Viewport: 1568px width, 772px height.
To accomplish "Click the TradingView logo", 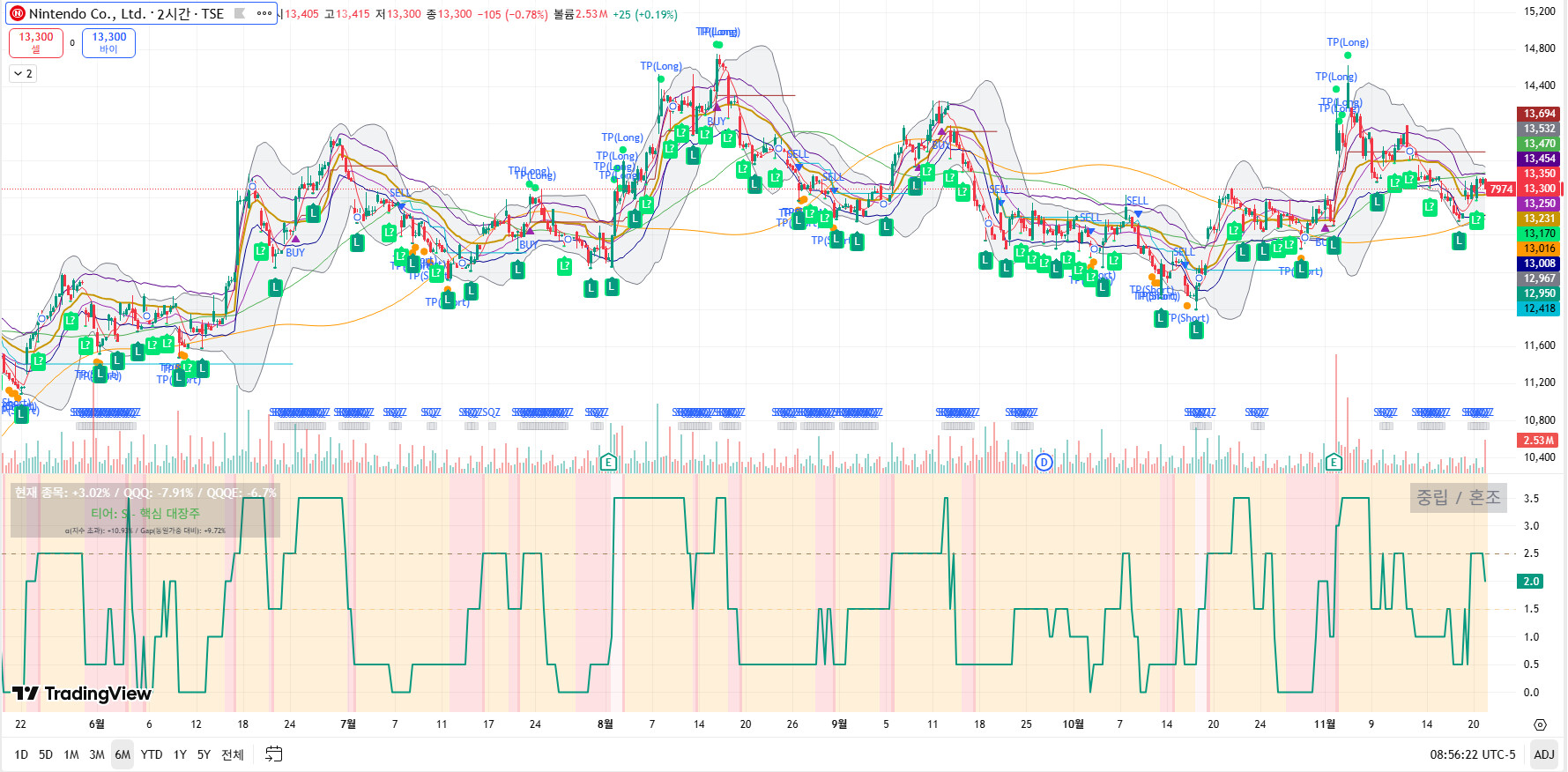I will click(82, 694).
